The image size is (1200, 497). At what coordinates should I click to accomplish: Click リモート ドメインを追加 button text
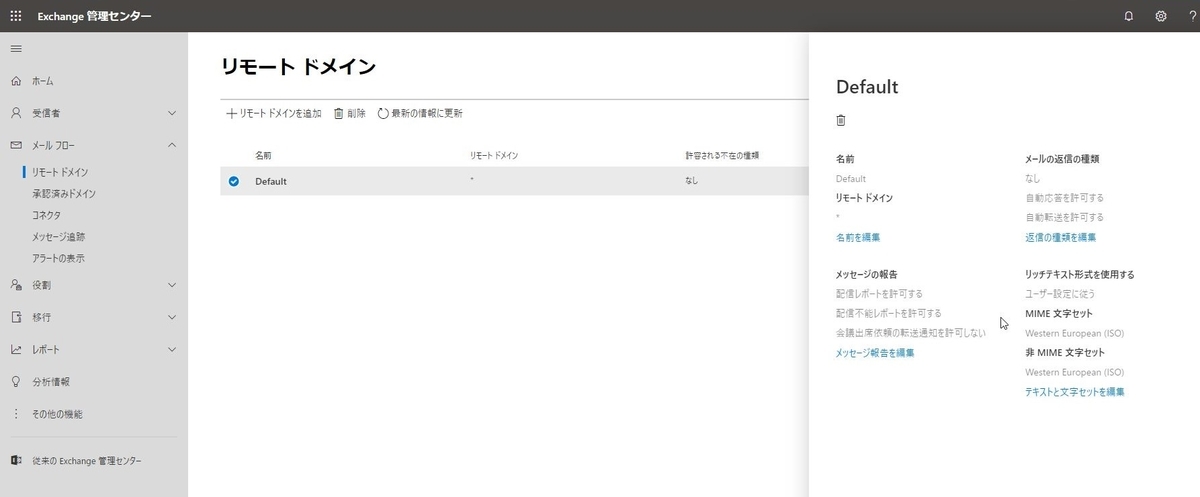[x=281, y=114]
